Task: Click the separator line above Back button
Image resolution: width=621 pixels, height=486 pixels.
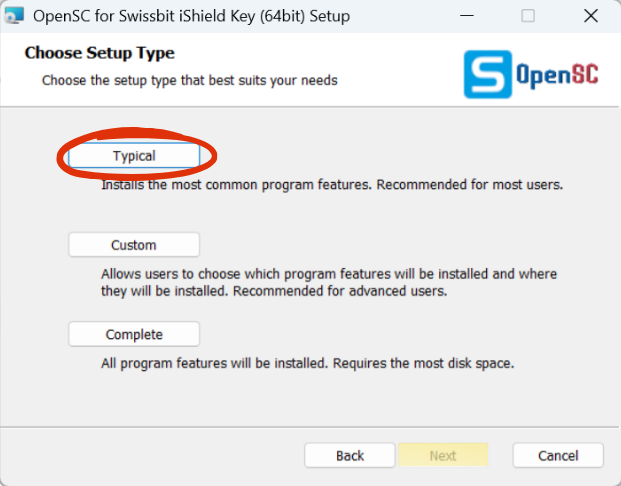Action: click(309, 427)
